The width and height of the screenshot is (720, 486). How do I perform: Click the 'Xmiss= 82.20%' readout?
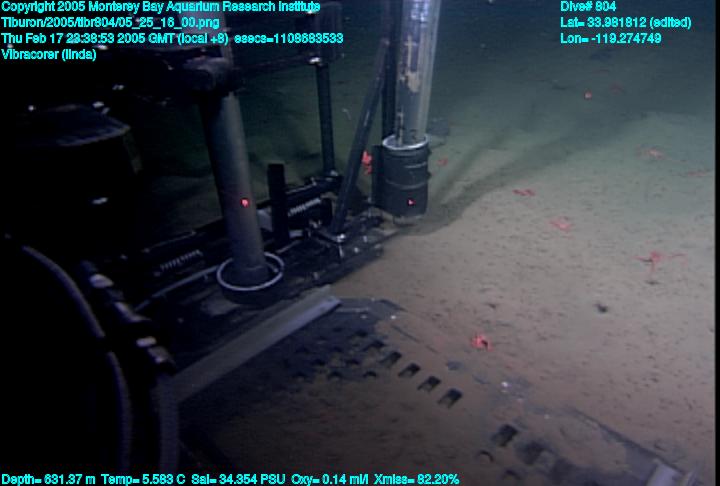click(x=416, y=480)
